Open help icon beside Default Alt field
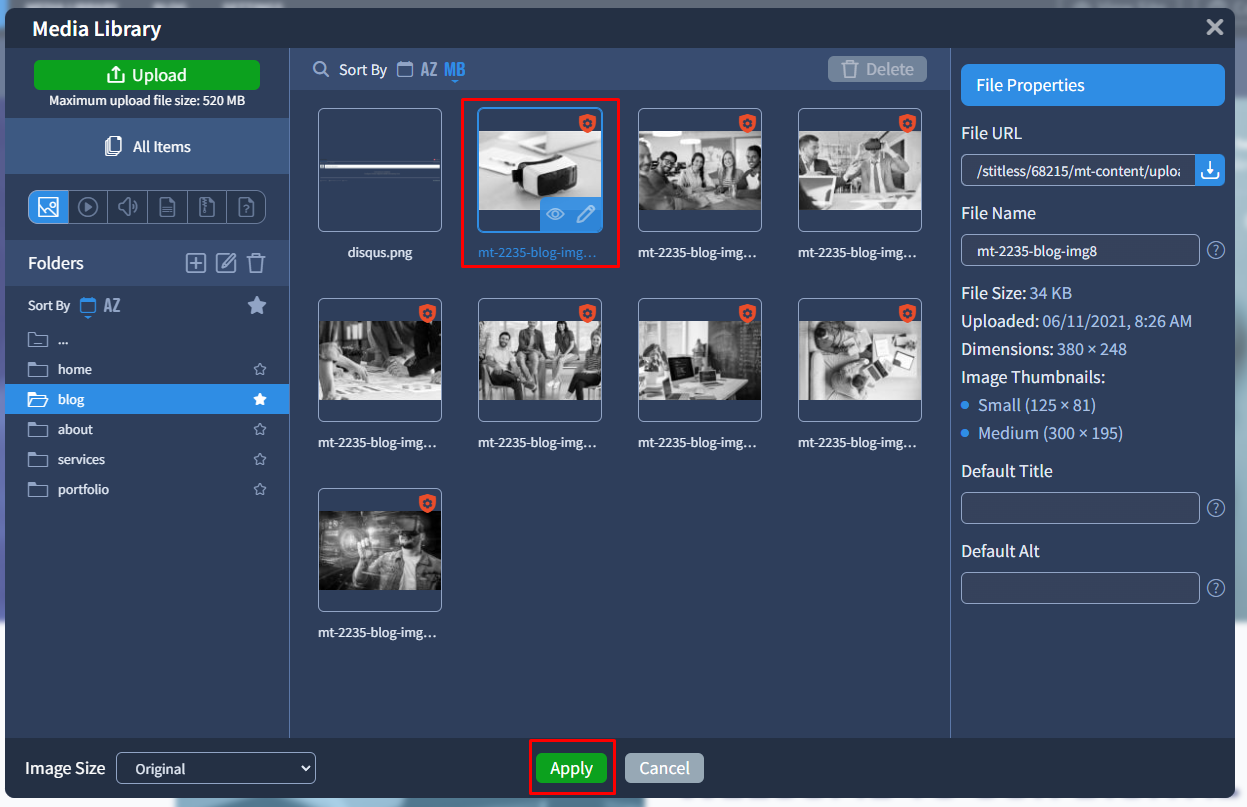Image resolution: width=1247 pixels, height=807 pixels. tap(1216, 588)
